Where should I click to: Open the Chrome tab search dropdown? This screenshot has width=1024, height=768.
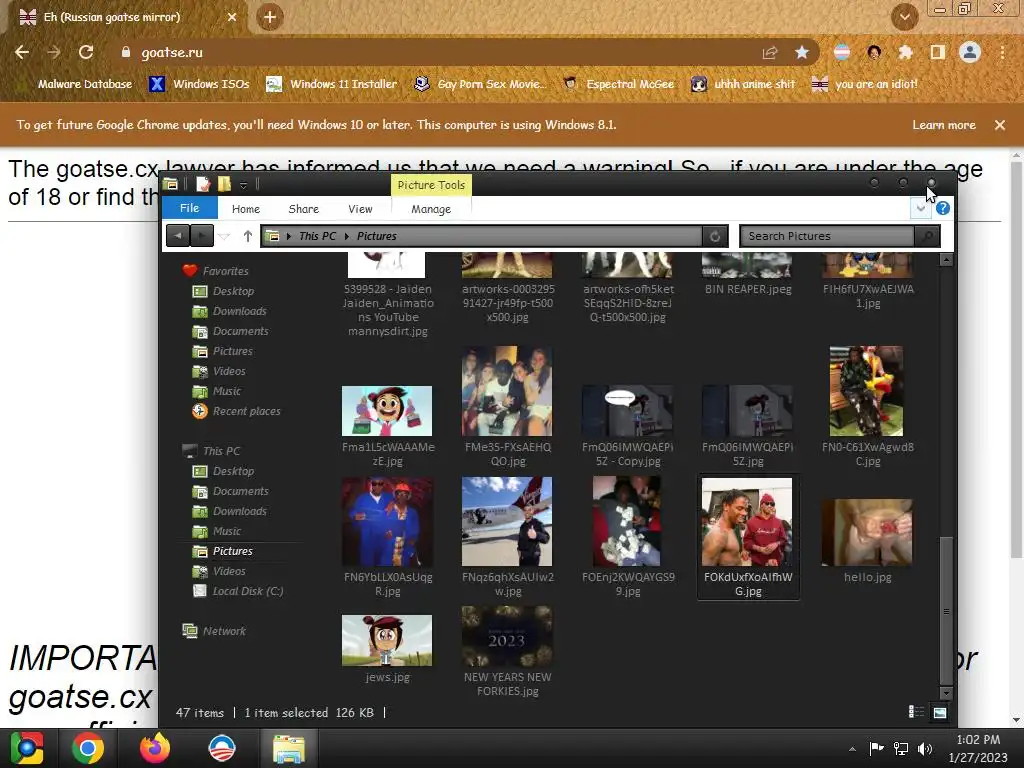coord(904,17)
